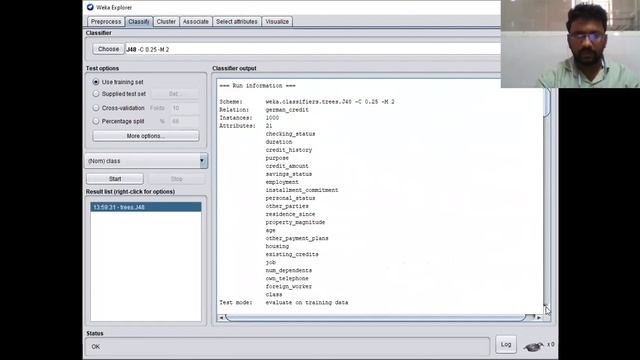Click the Set test set button
Screen dimensions: 640x360
point(174,94)
